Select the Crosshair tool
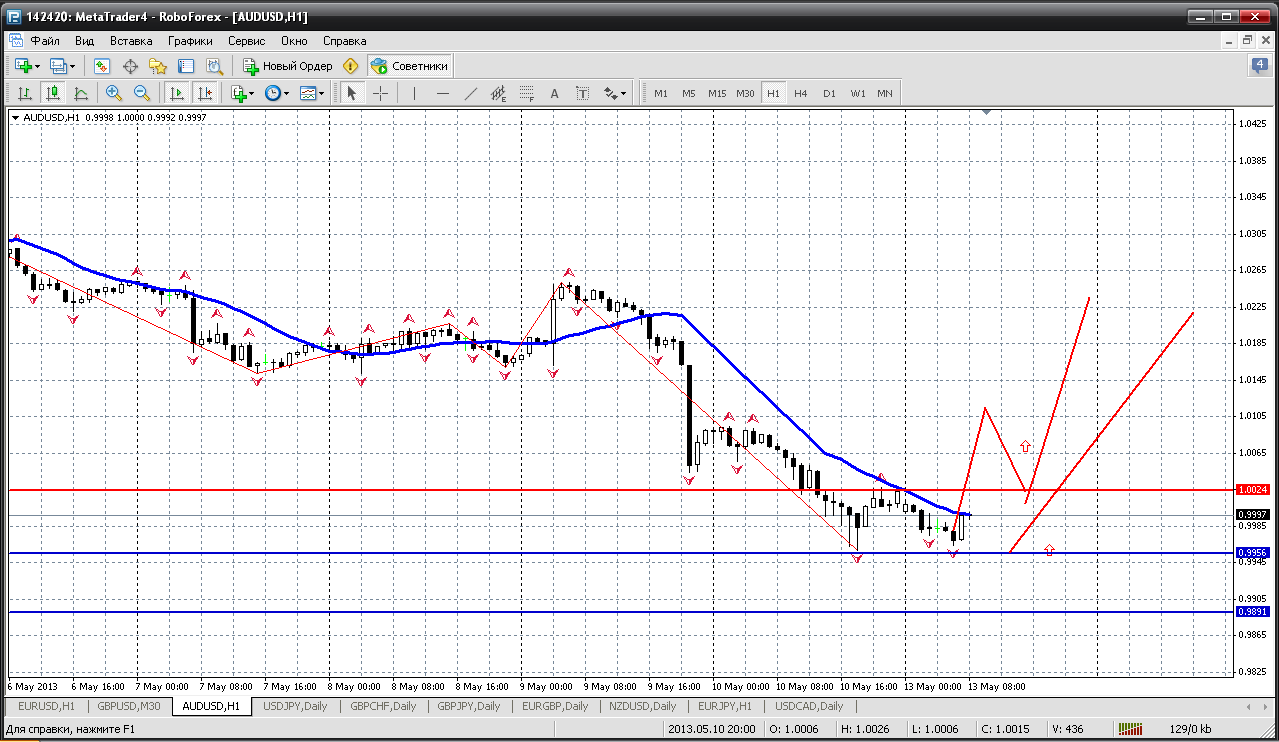Screen dimensions: 1279x742 (381, 93)
